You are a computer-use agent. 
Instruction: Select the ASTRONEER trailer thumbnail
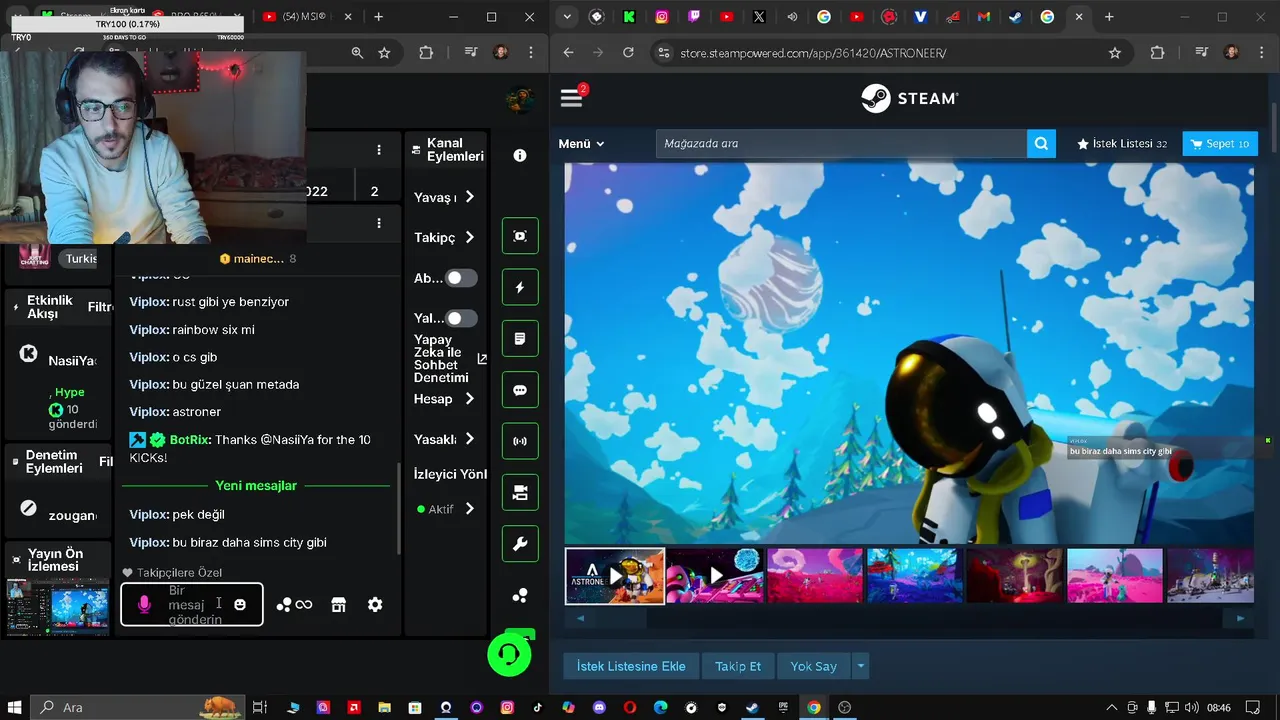pos(615,576)
